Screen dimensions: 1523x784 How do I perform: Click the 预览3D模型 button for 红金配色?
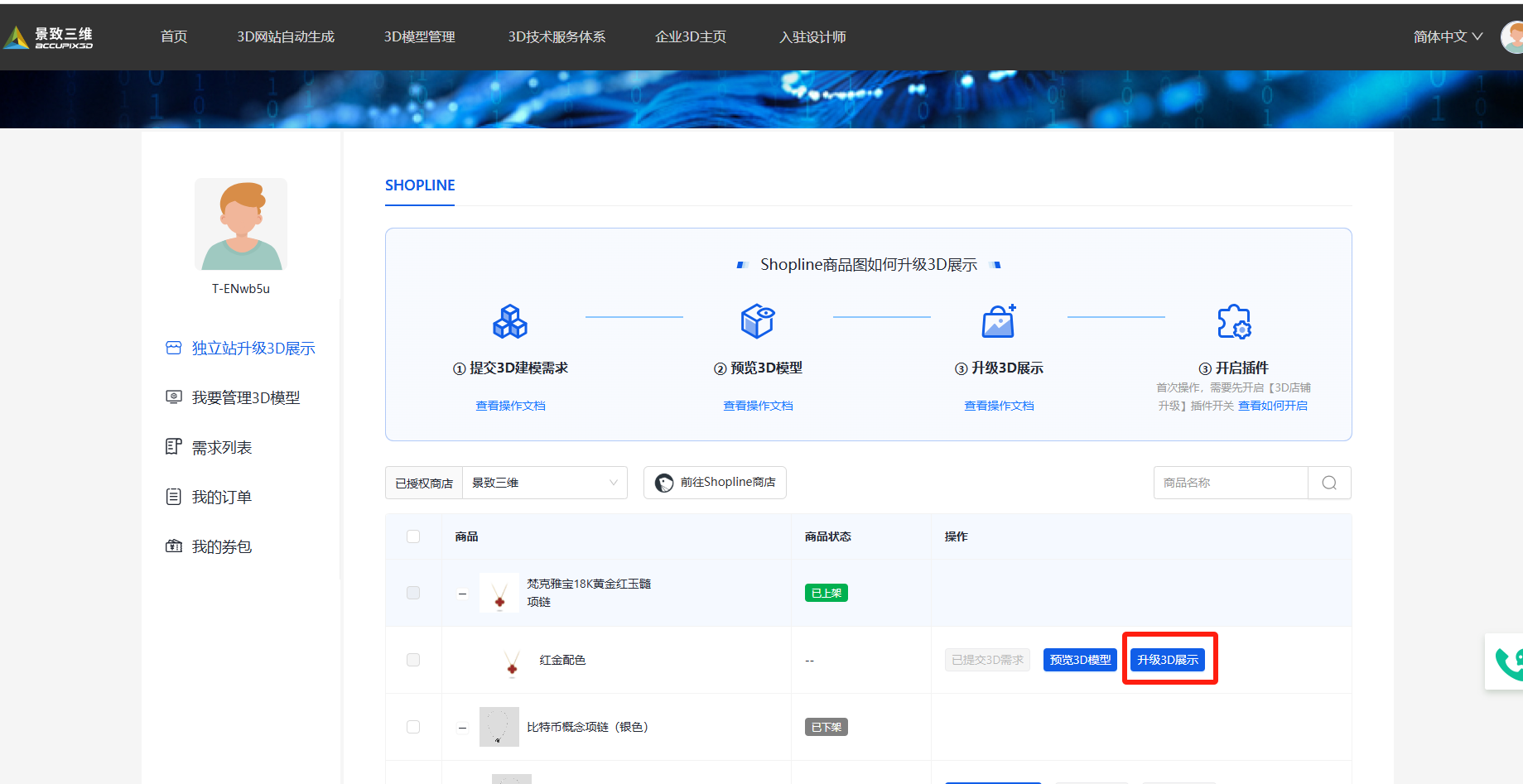[1080, 660]
